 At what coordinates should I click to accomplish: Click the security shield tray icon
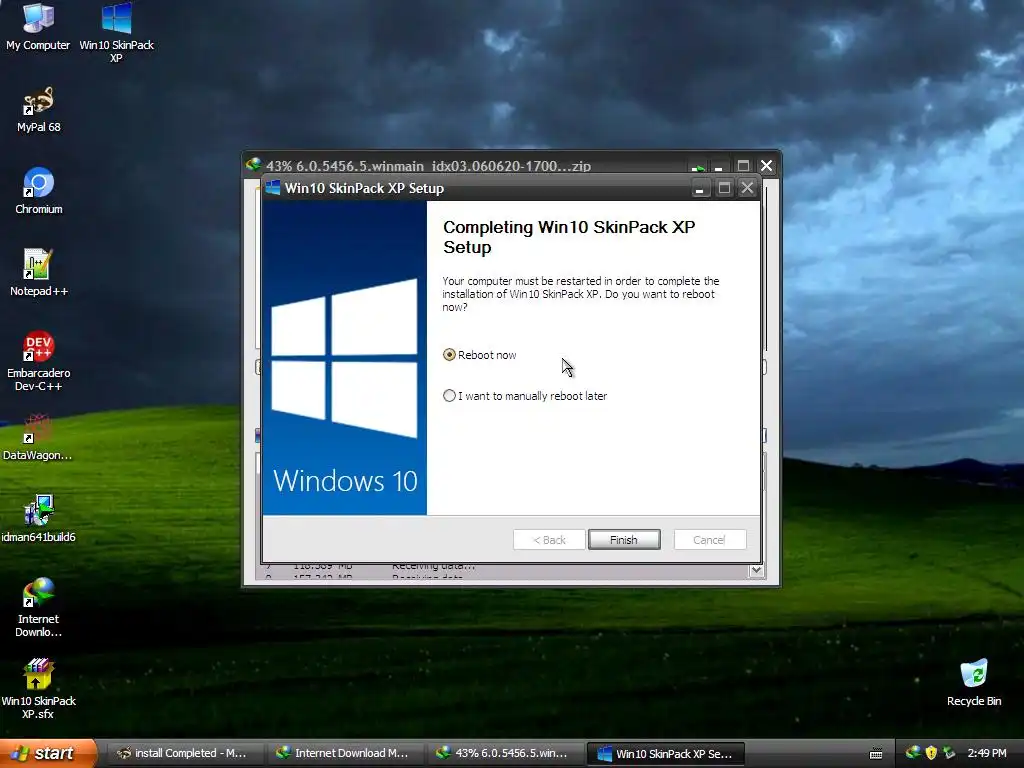point(931,753)
